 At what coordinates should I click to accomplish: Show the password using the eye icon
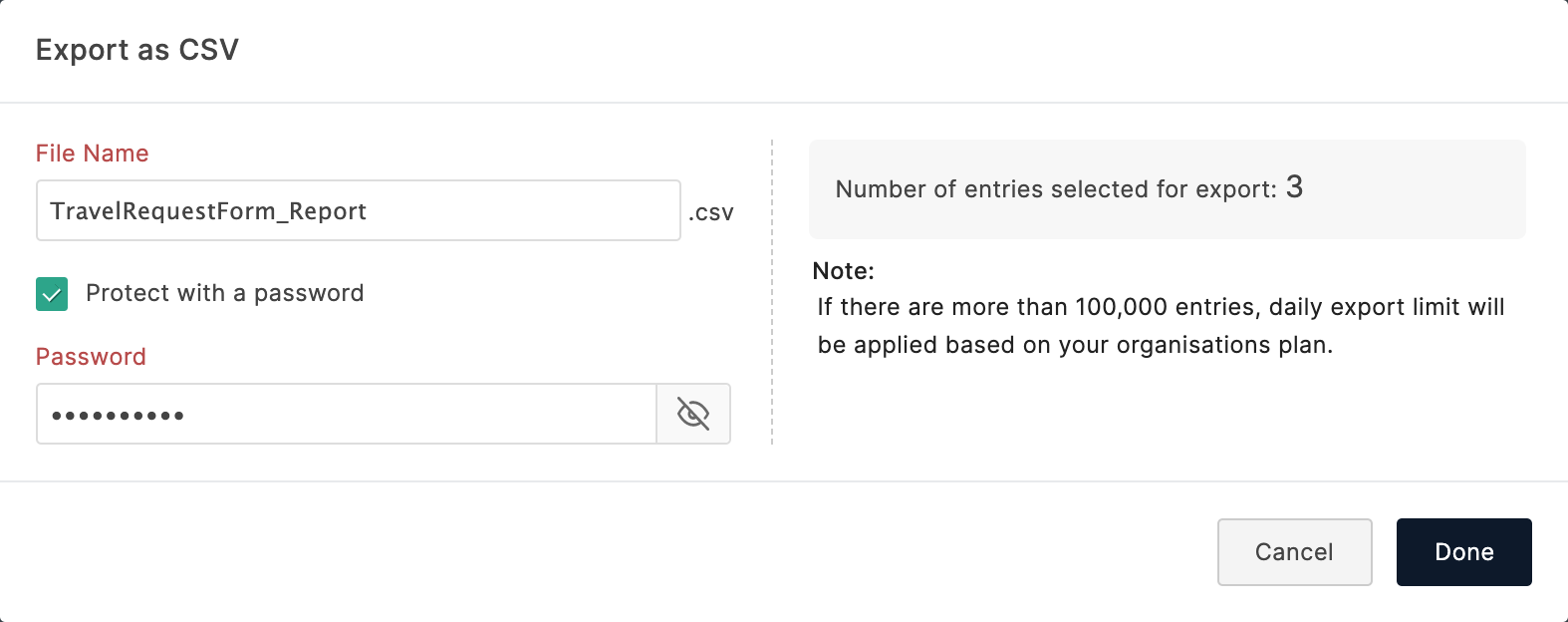tap(693, 414)
